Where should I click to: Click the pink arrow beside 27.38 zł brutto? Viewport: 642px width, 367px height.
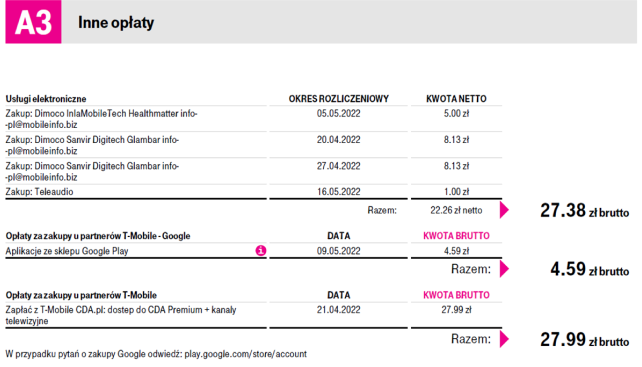coord(504,210)
